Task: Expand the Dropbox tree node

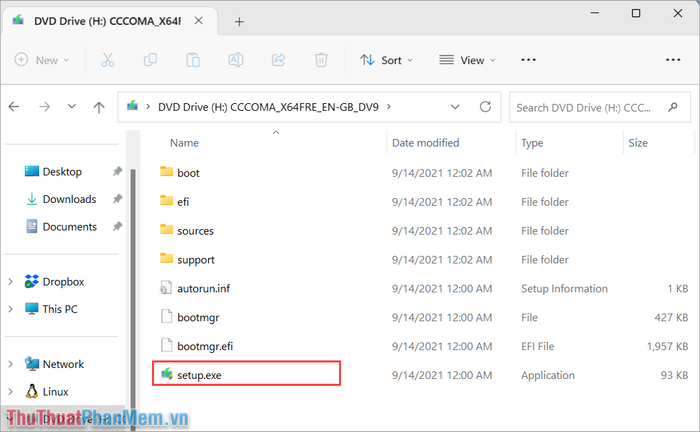Action: click(11, 282)
